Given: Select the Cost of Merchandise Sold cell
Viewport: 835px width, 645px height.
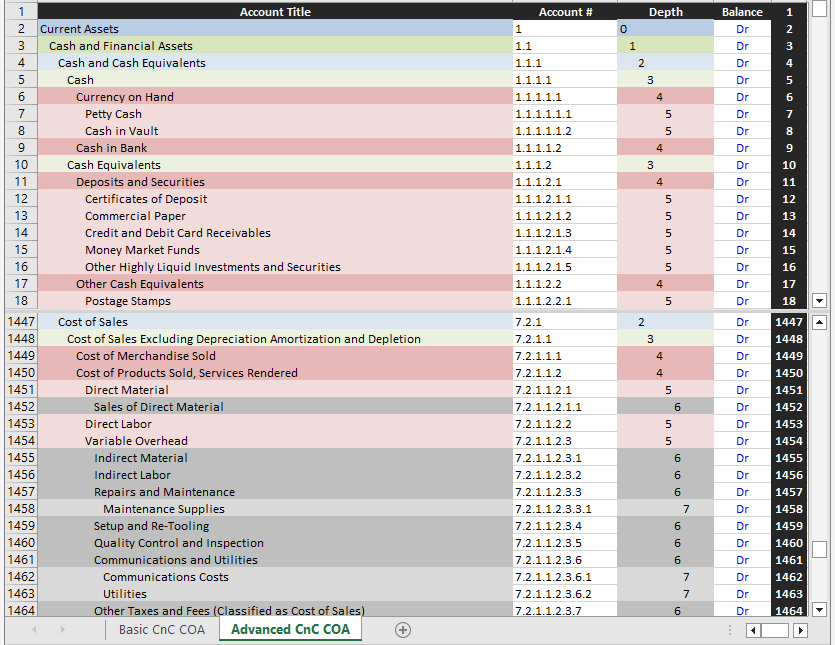Looking at the screenshot, I should pos(275,356).
